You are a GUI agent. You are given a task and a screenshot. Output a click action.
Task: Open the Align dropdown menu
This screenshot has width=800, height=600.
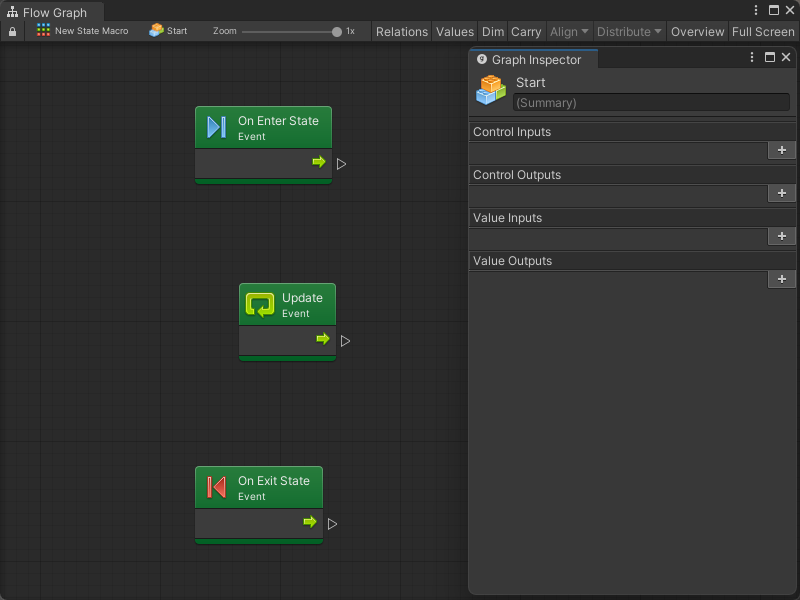coord(569,31)
